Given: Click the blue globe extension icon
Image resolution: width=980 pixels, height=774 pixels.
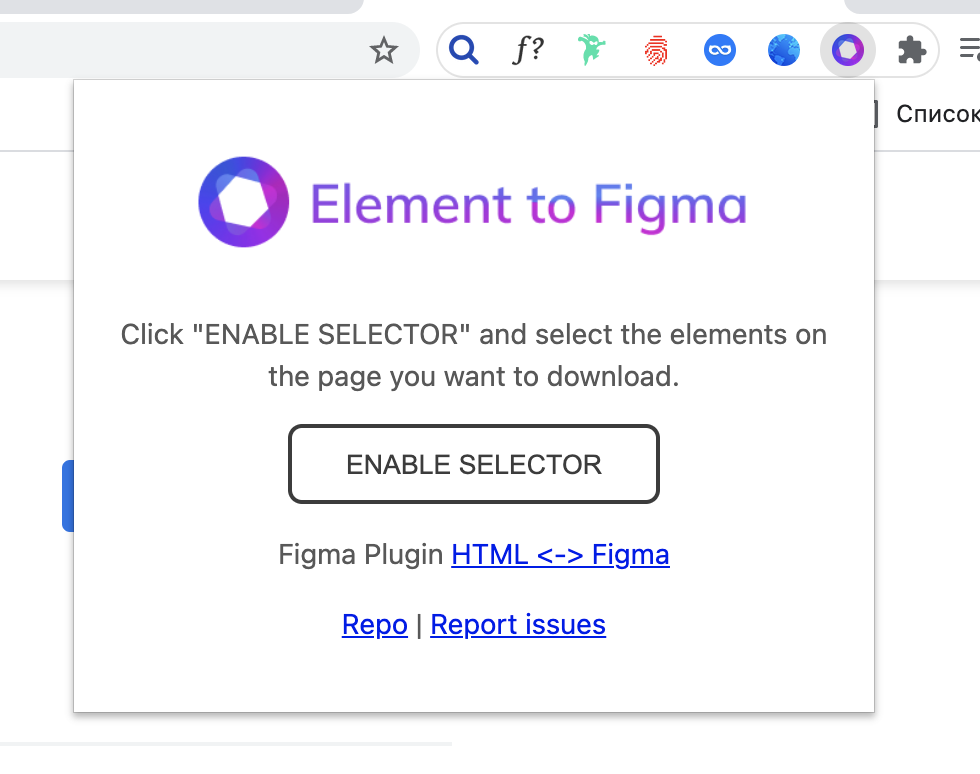Looking at the screenshot, I should tap(784, 50).
